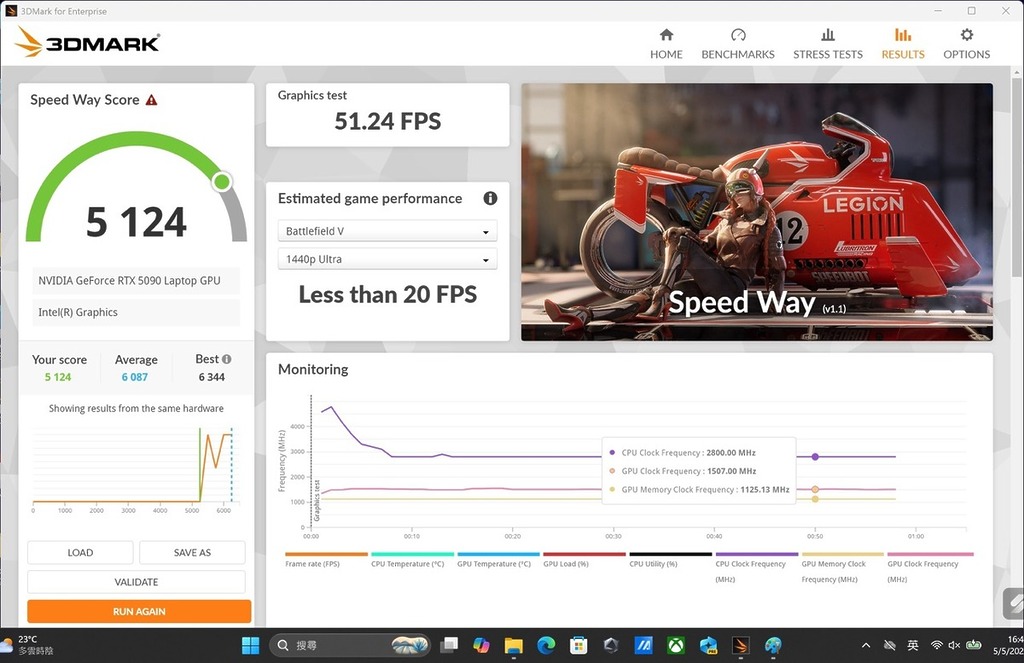
Task: Click the orange GPU clock point on chart
Action: click(815, 489)
